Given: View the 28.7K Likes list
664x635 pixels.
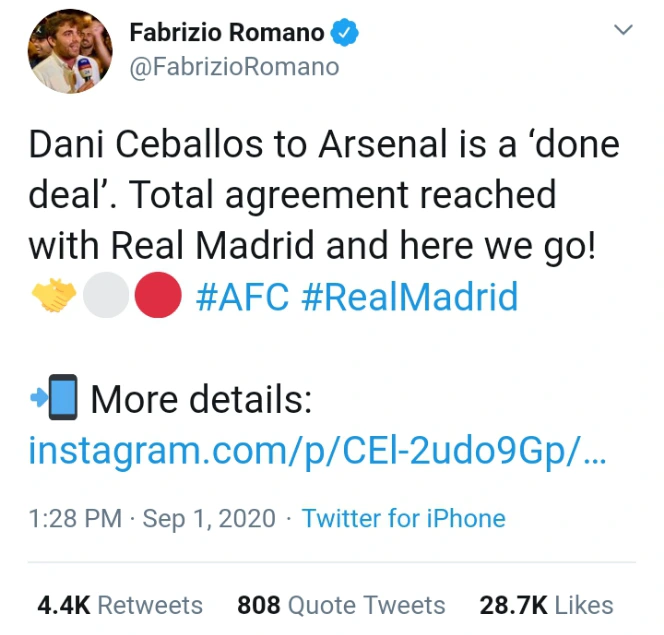Looking at the screenshot, I should (546, 605).
